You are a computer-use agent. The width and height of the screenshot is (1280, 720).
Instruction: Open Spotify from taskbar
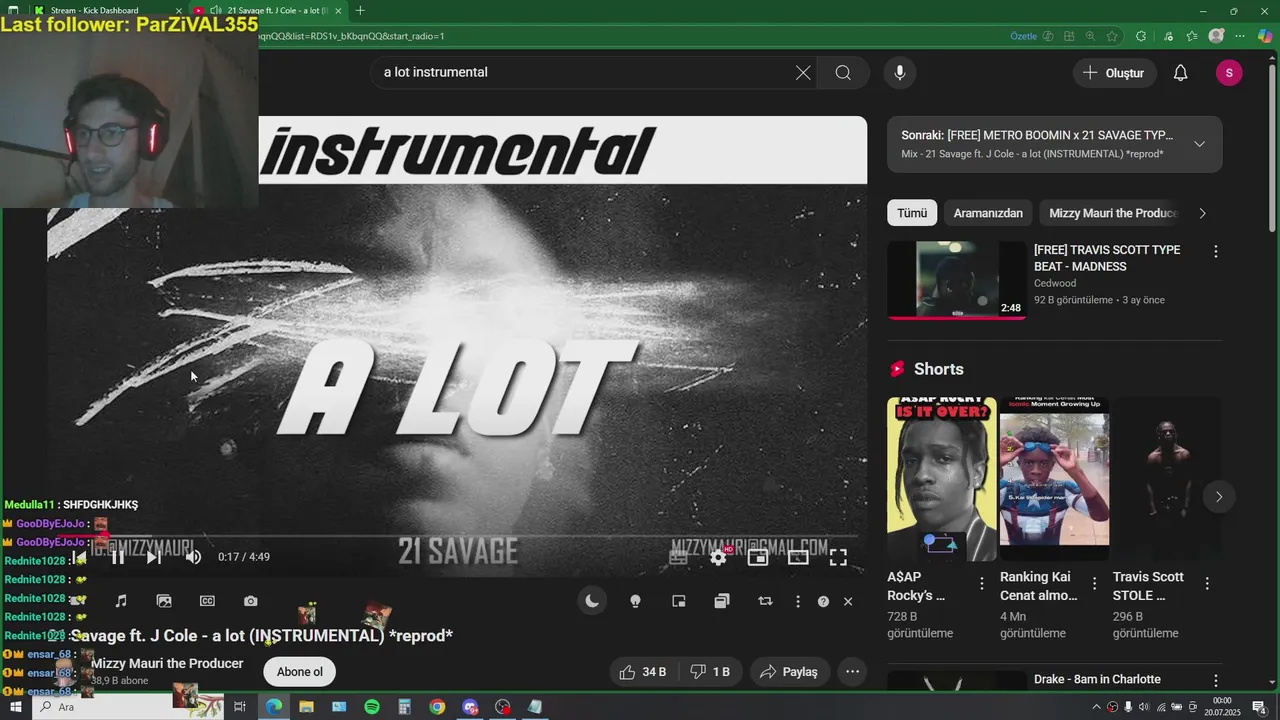tap(372, 707)
